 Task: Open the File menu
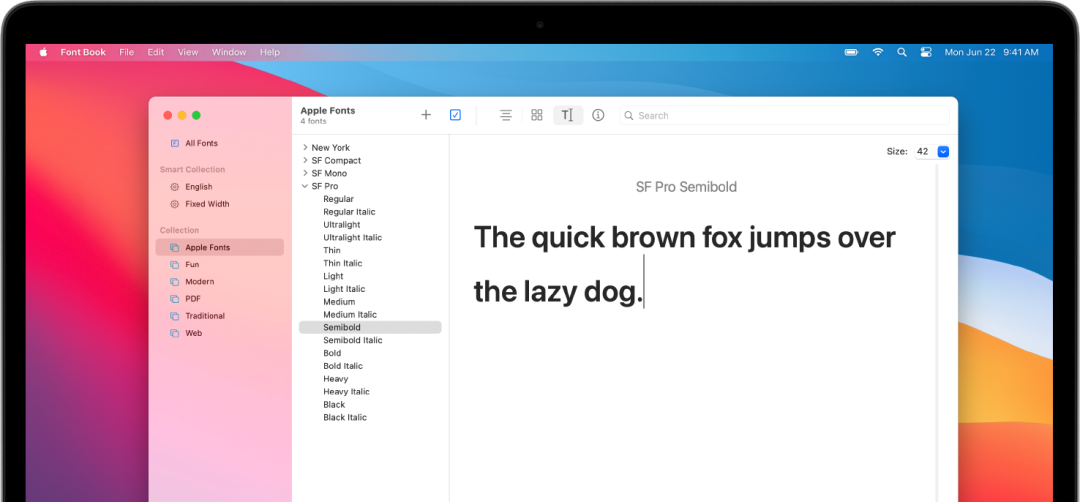pyautogui.click(x=127, y=52)
